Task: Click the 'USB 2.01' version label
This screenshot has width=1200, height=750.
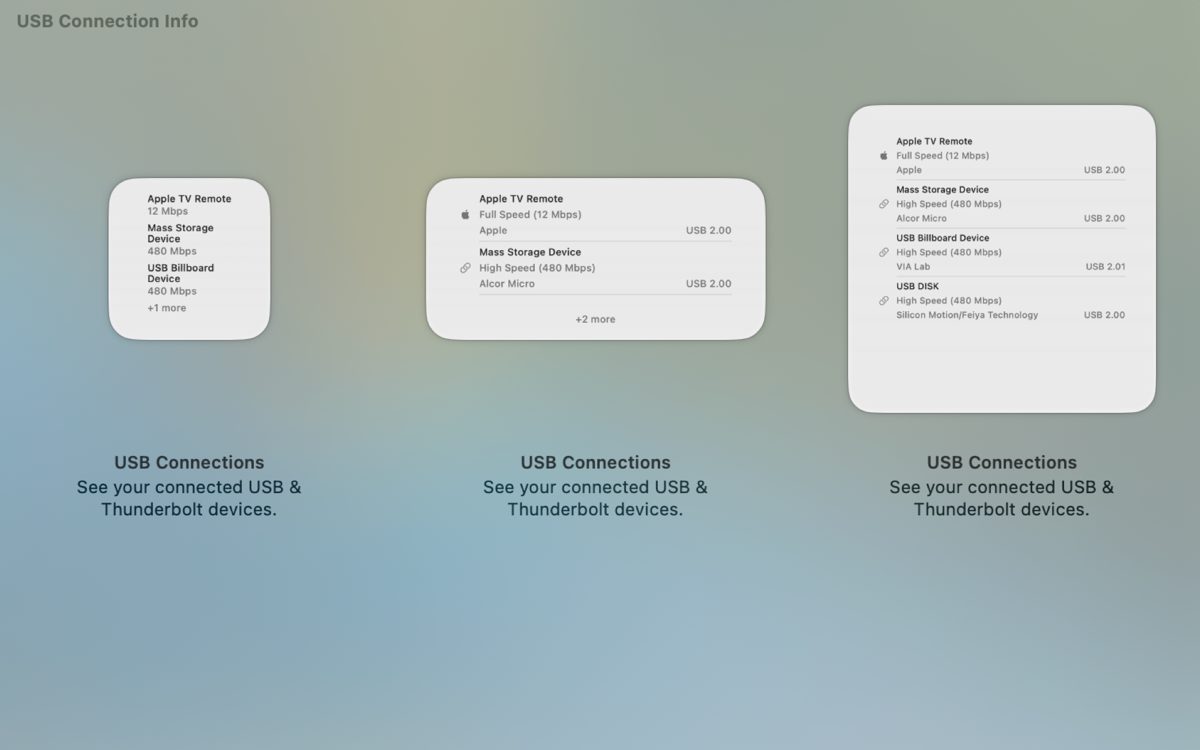Action: click(1105, 267)
